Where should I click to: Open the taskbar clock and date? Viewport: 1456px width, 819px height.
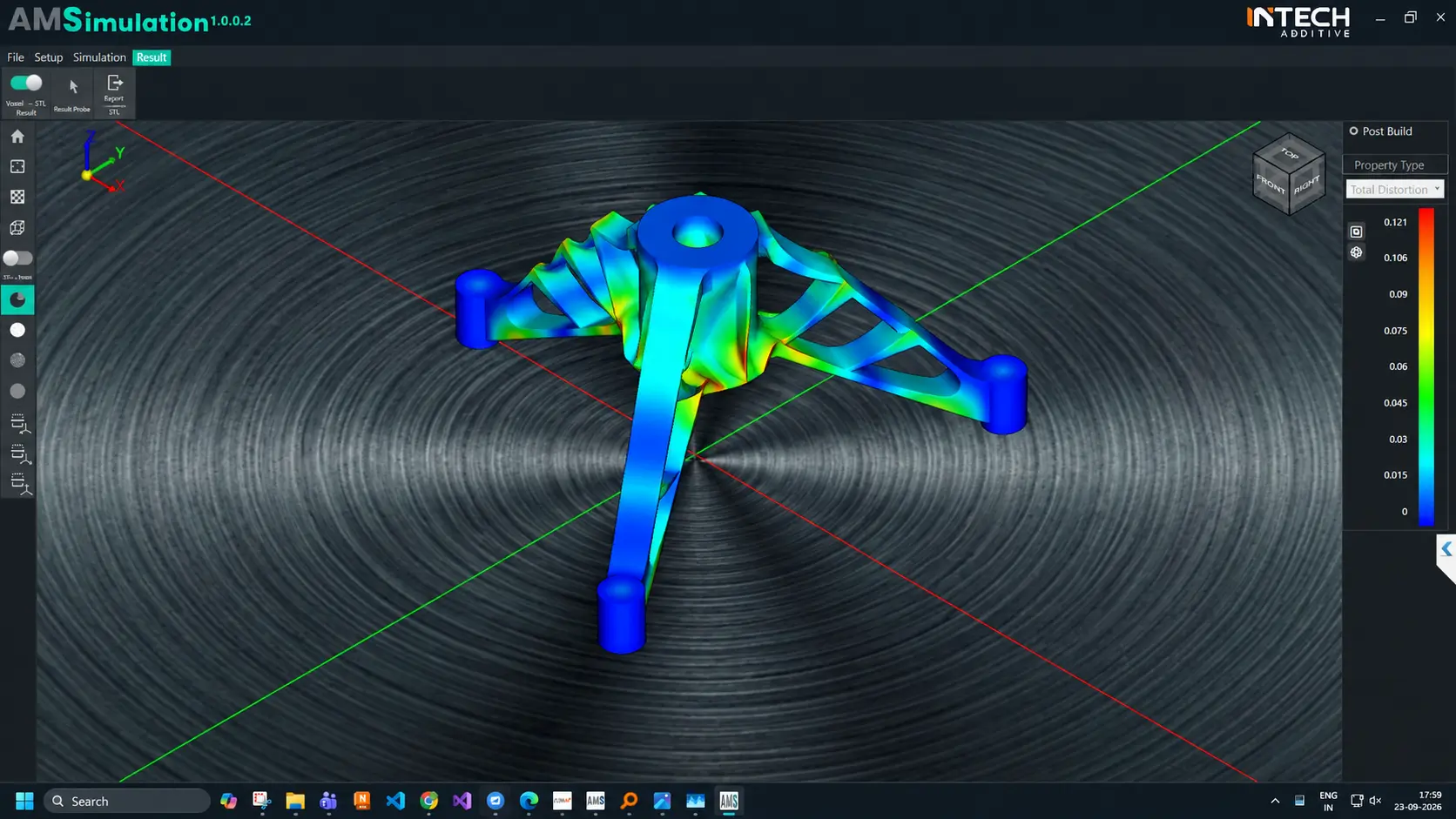[1418, 801]
